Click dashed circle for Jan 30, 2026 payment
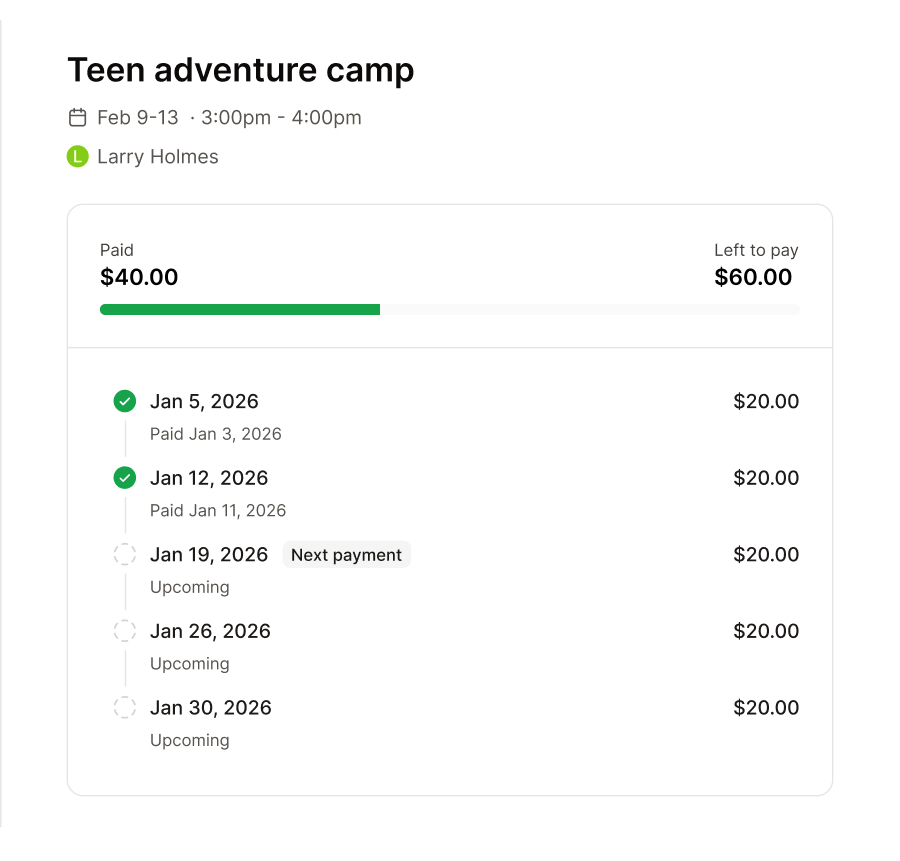 (x=125, y=707)
